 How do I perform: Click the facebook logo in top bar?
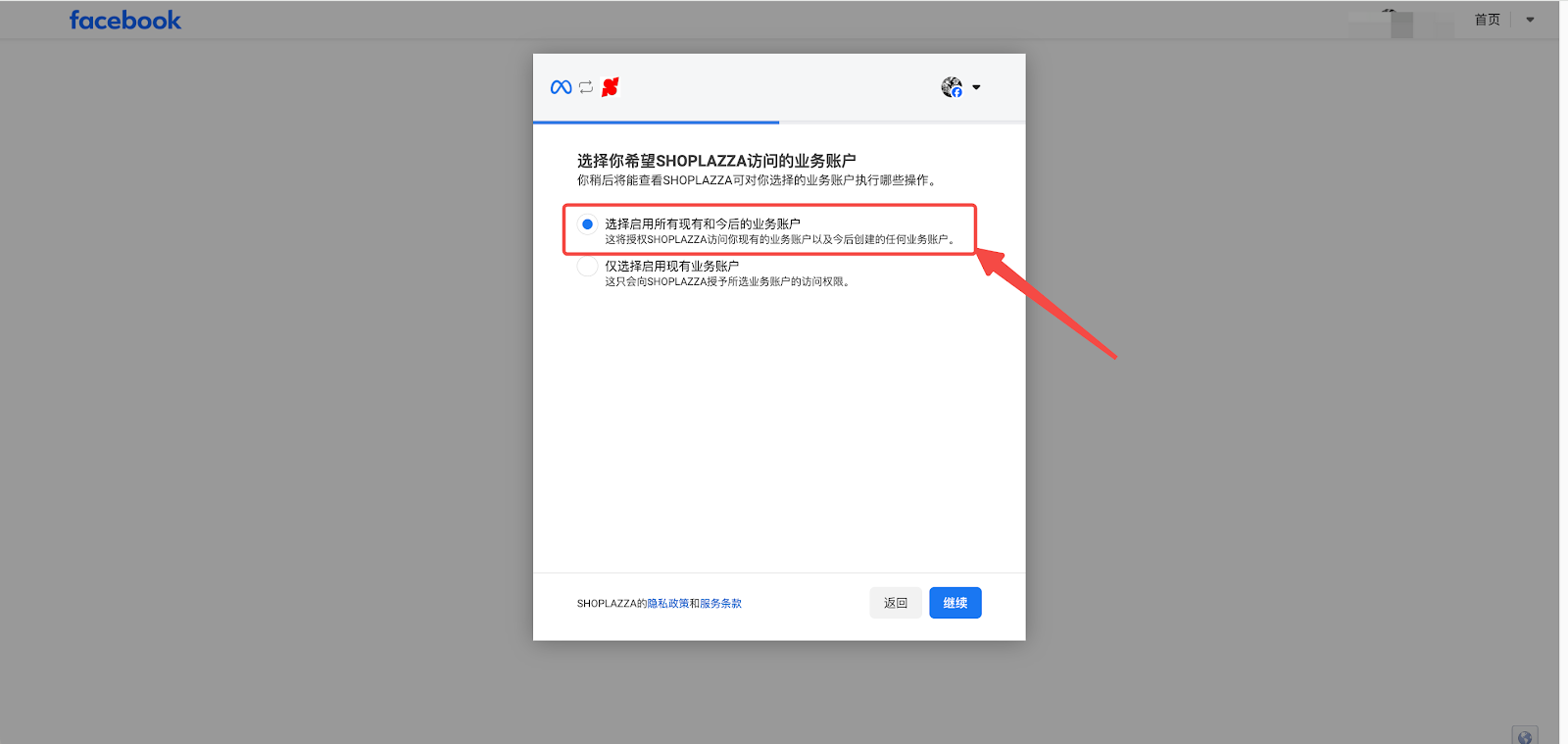coord(125,21)
